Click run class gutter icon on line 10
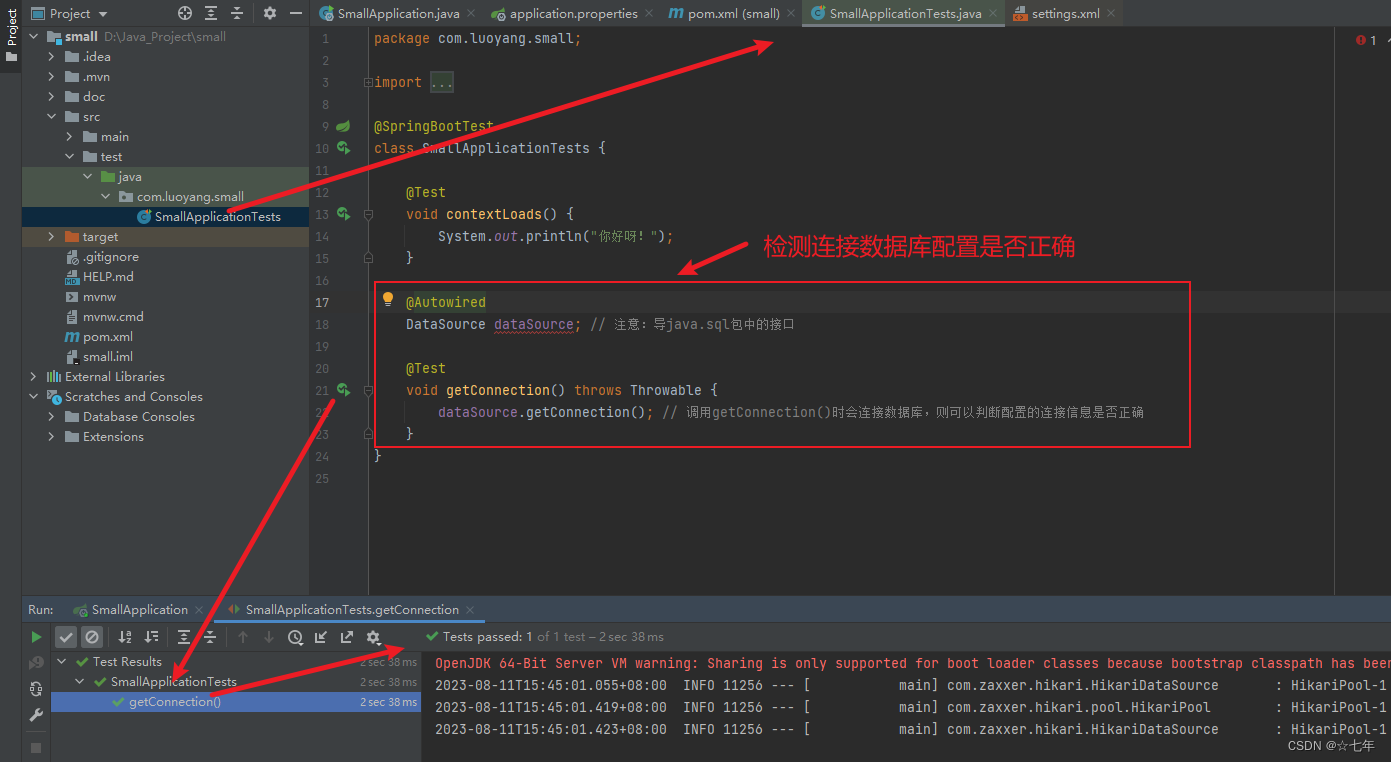This screenshot has width=1391, height=762. coord(343,148)
